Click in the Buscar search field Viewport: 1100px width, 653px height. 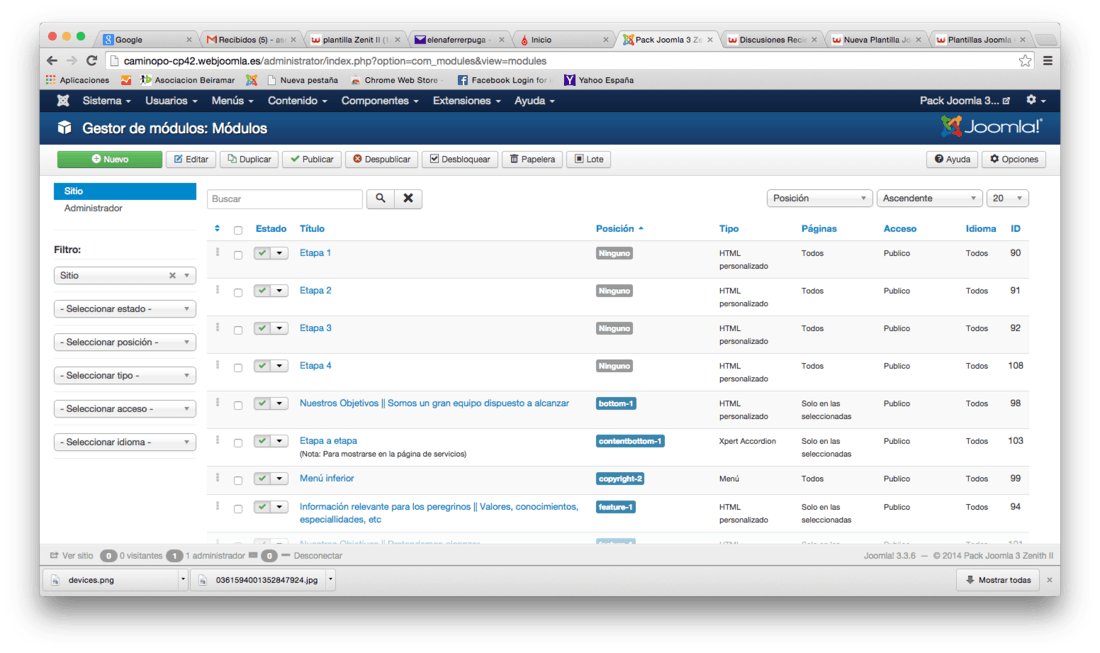pyautogui.click(x=285, y=198)
